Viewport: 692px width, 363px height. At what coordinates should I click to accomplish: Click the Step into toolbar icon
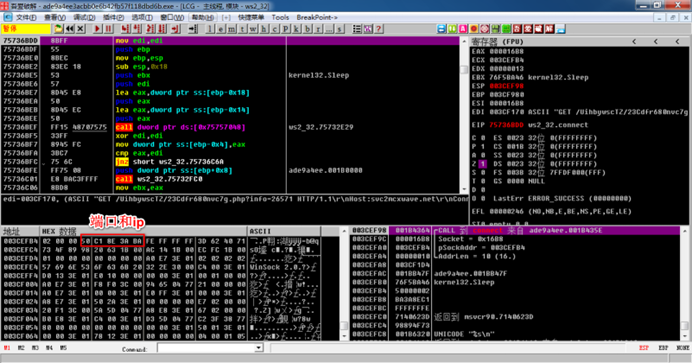[126, 29]
